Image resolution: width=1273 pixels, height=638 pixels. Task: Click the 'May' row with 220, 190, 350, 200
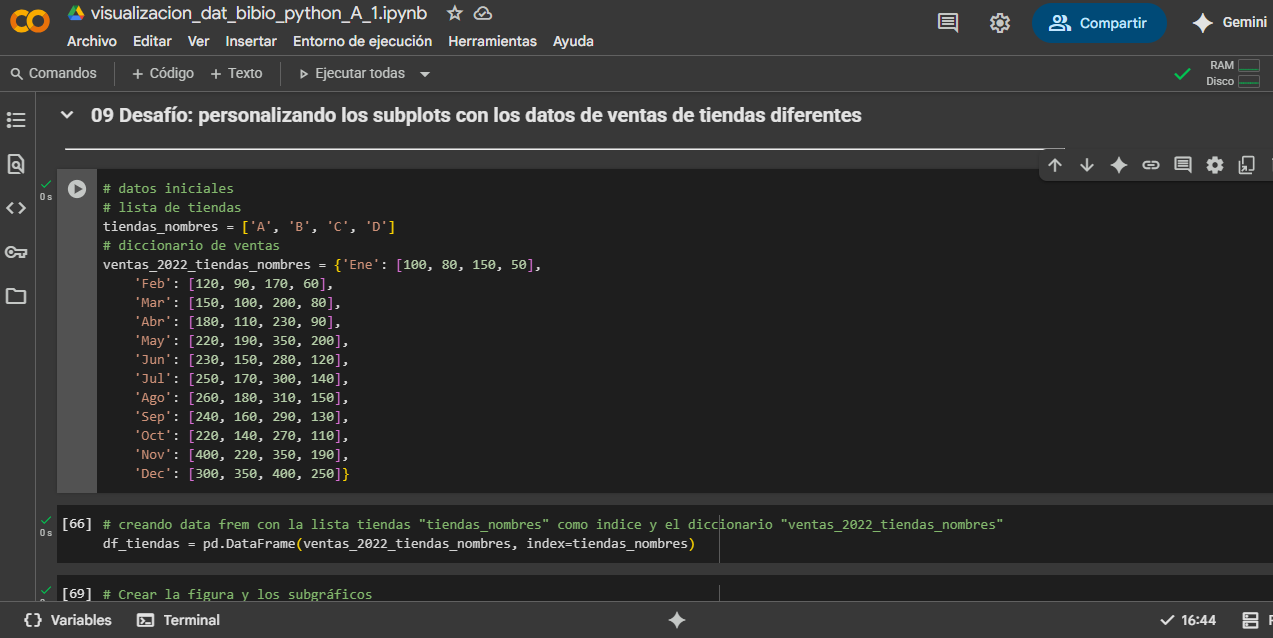[241, 340]
